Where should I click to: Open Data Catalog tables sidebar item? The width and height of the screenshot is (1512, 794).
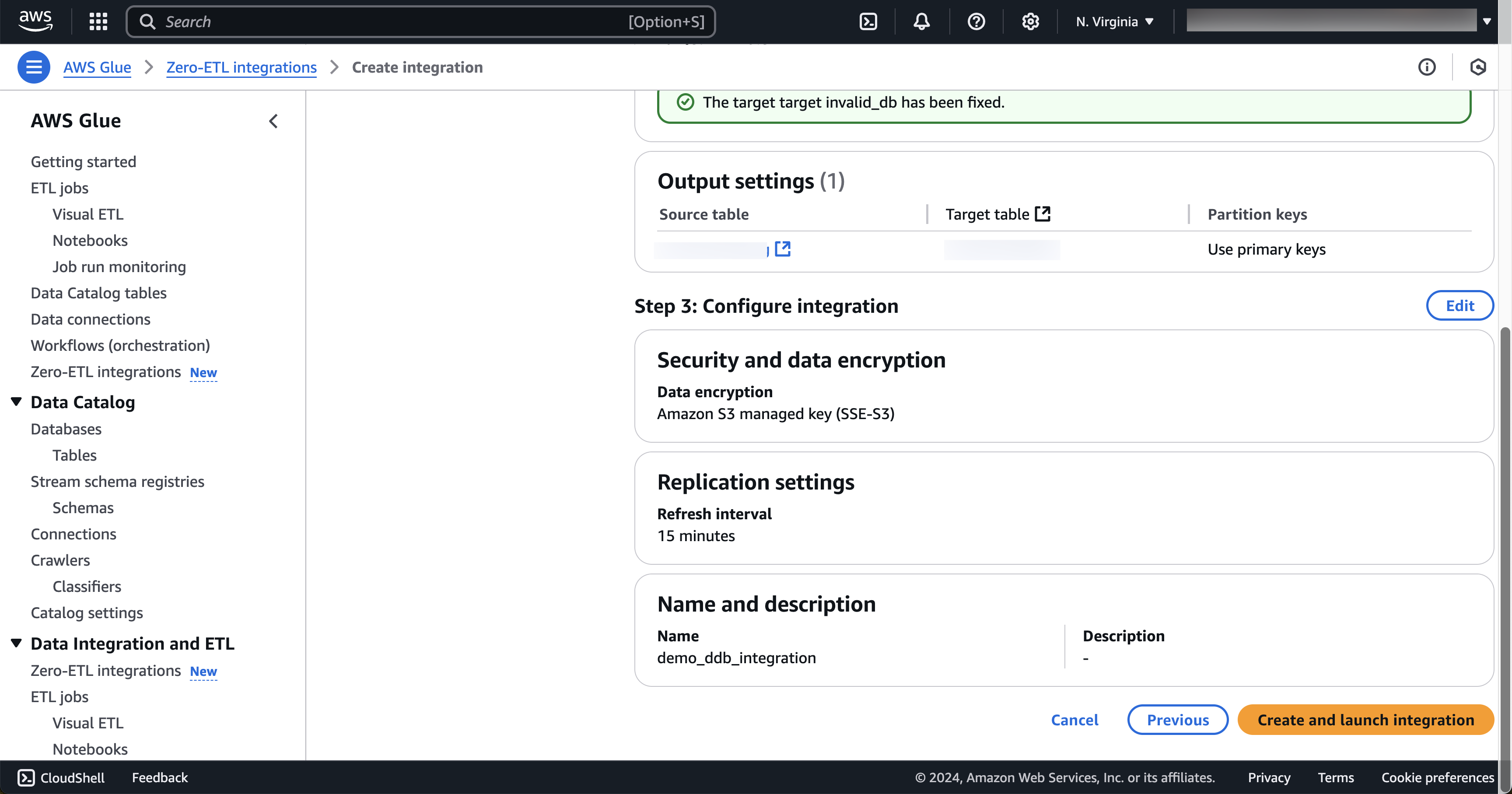coord(98,293)
